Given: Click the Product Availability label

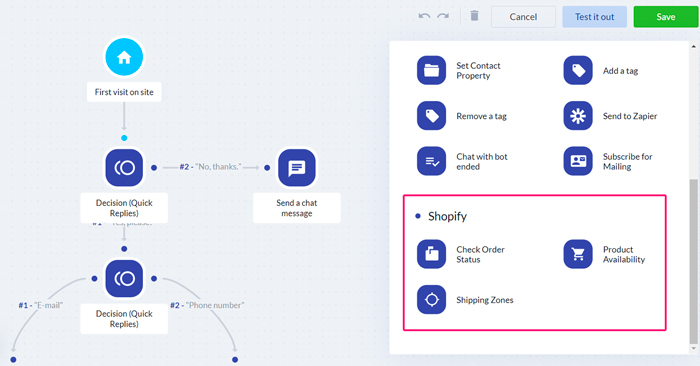Looking at the screenshot, I should 624,254.
